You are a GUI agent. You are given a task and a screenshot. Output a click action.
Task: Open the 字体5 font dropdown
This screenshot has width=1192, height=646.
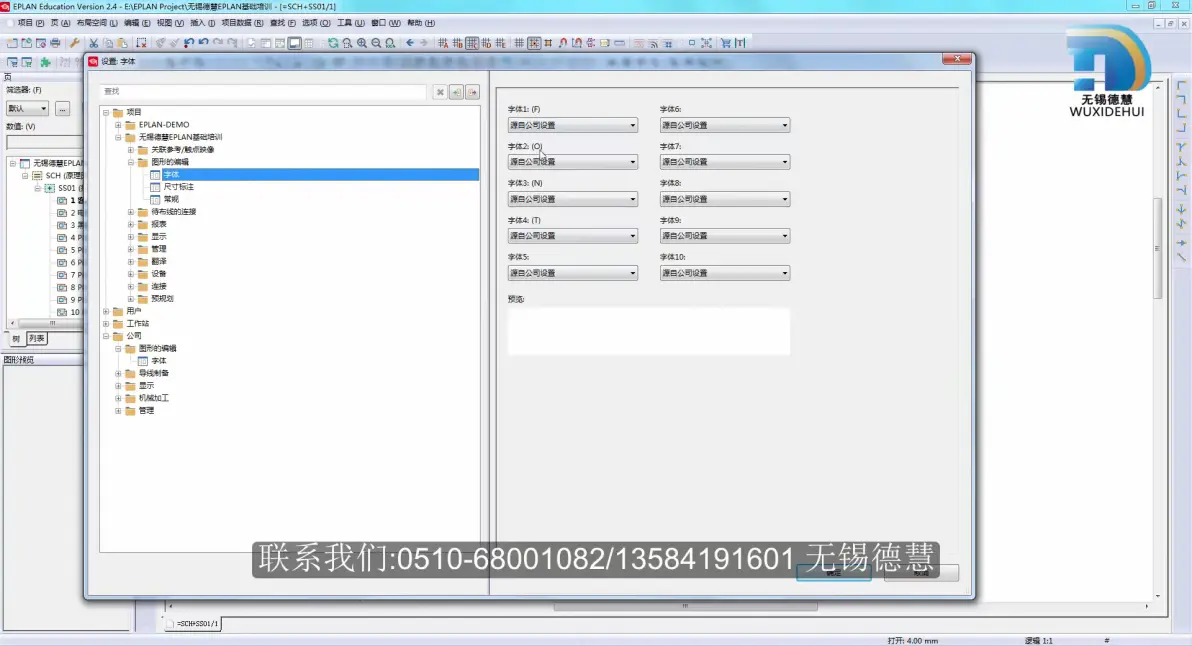pos(572,273)
